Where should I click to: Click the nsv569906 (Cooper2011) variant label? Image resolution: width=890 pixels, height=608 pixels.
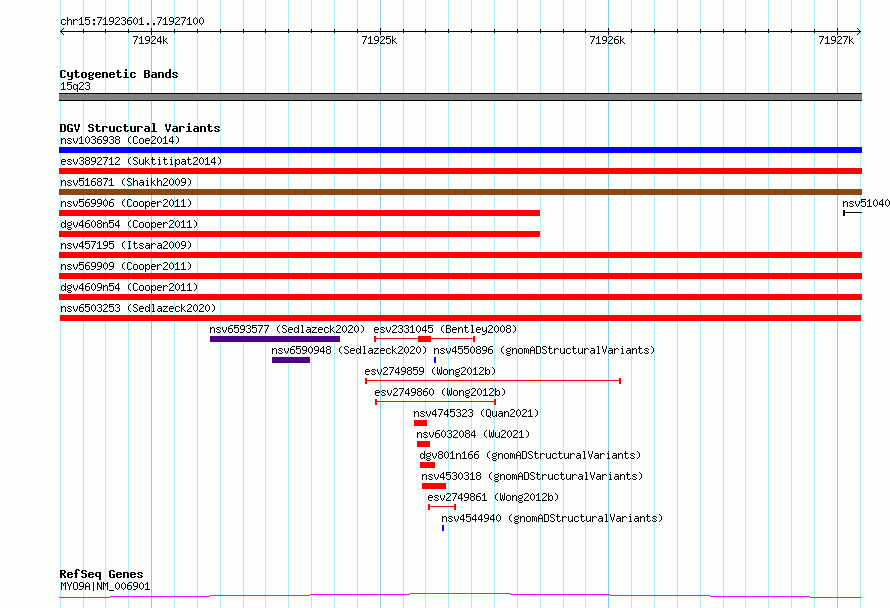point(126,203)
